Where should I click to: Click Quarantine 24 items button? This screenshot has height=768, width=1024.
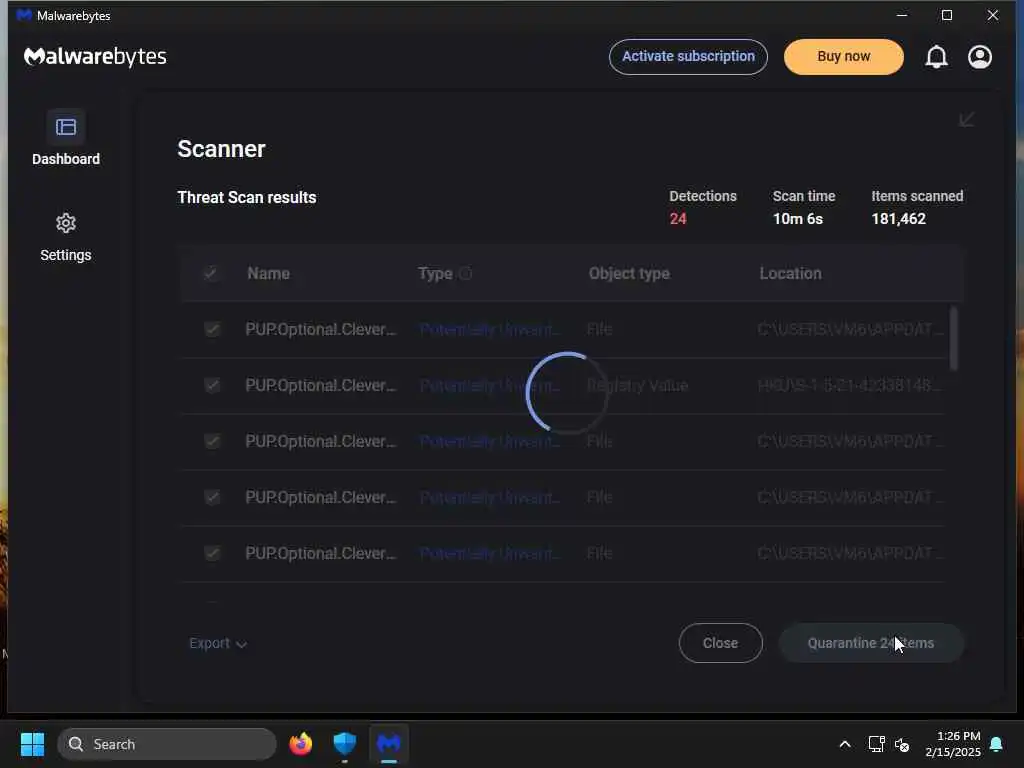(x=871, y=643)
